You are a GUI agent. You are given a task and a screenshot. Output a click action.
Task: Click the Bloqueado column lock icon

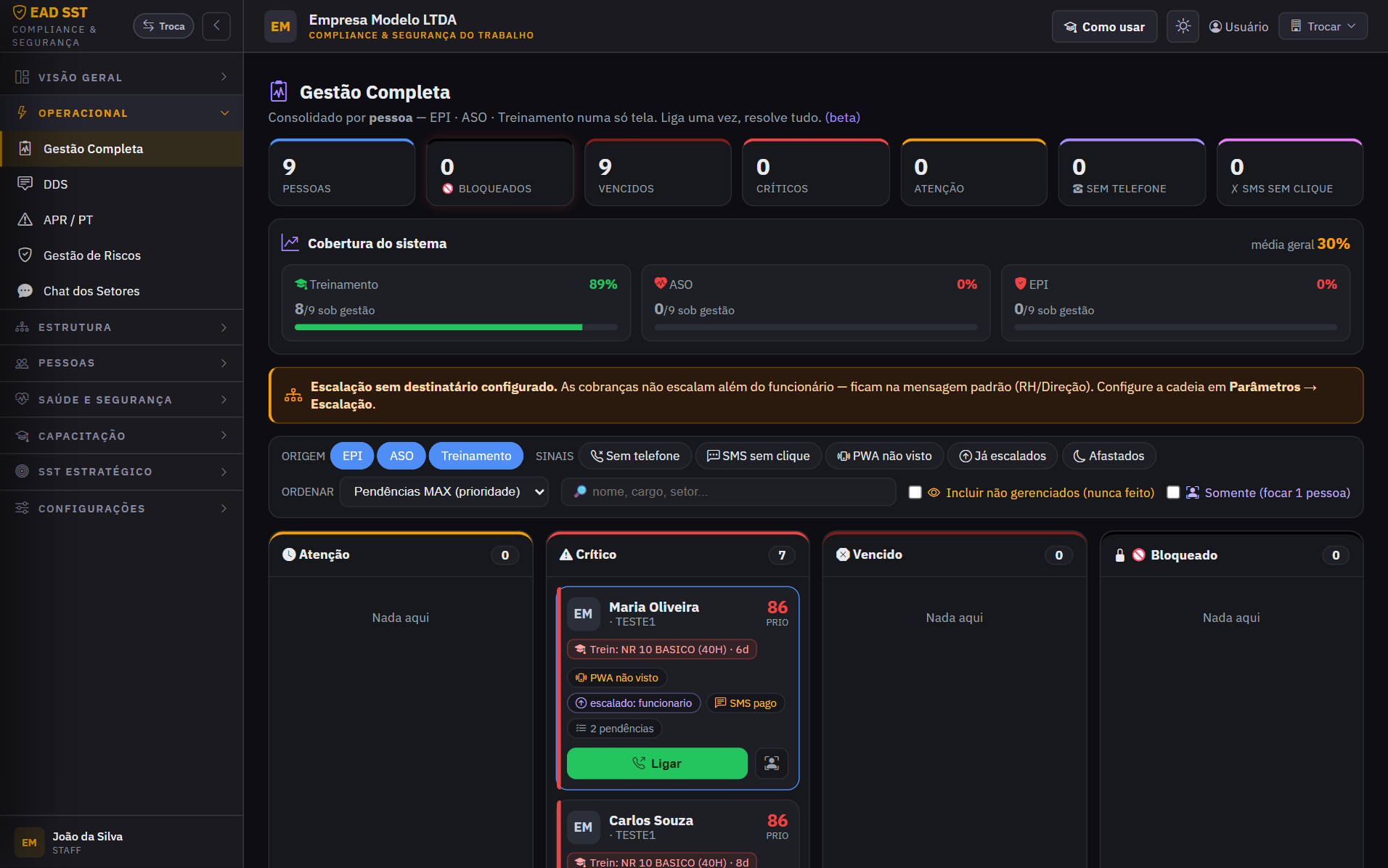click(x=1120, y=555)
